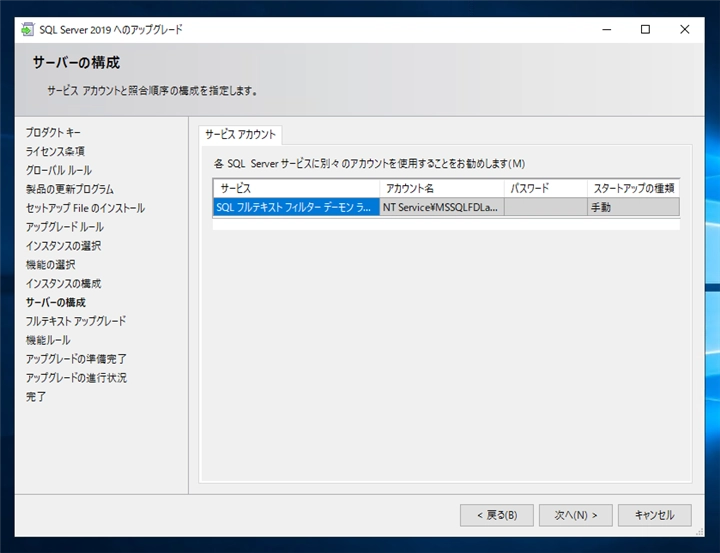Select セットアップ File のインストール step

(85, 208)
